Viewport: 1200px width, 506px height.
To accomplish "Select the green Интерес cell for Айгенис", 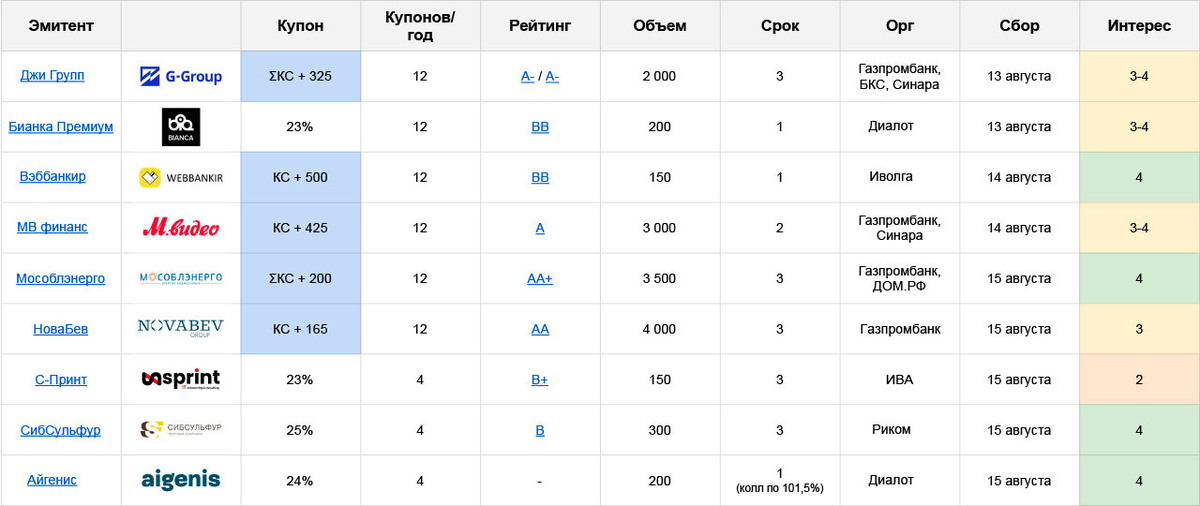I will tap(1139, 481).
